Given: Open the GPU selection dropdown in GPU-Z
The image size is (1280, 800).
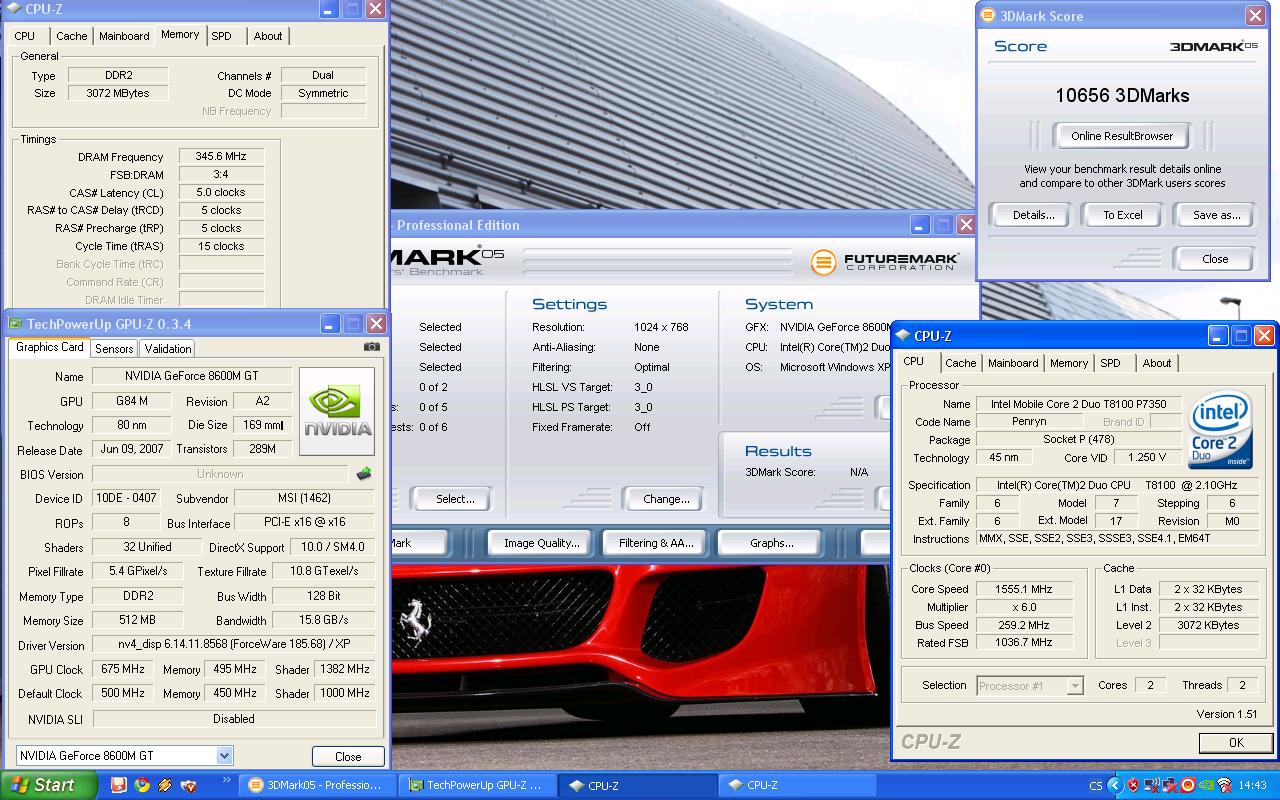Looking at the screenshot, I should (x=224, y=756).
